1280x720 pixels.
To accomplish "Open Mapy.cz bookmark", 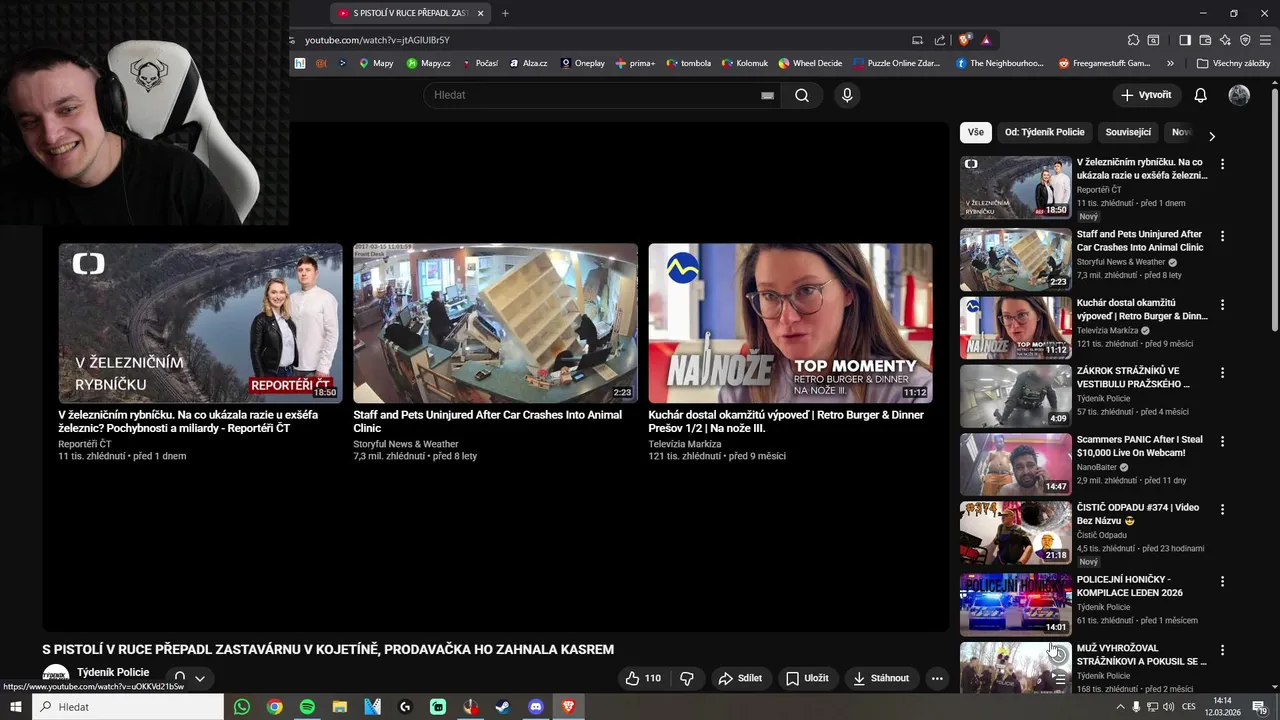I will 428,63.
